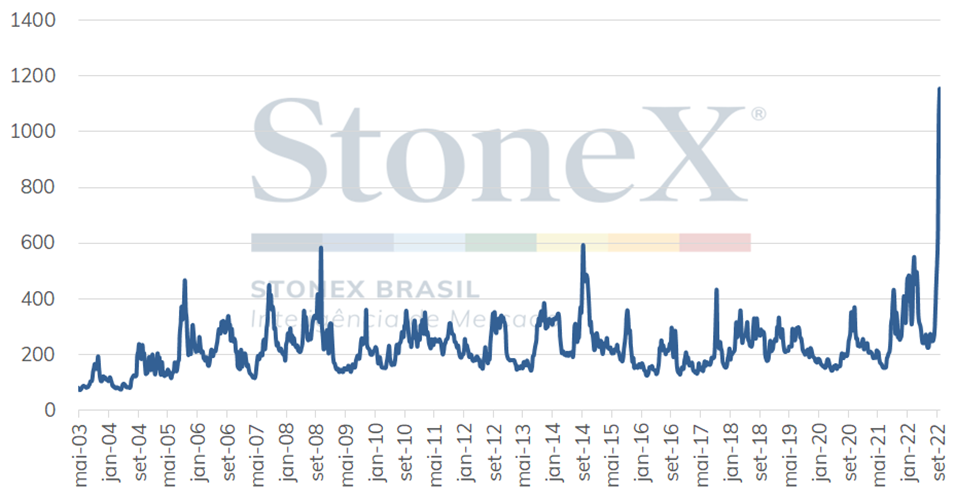This screenshot has width=955, height=497.
Task: Click the set-22 peak of the line
Action: pos(939,89)
